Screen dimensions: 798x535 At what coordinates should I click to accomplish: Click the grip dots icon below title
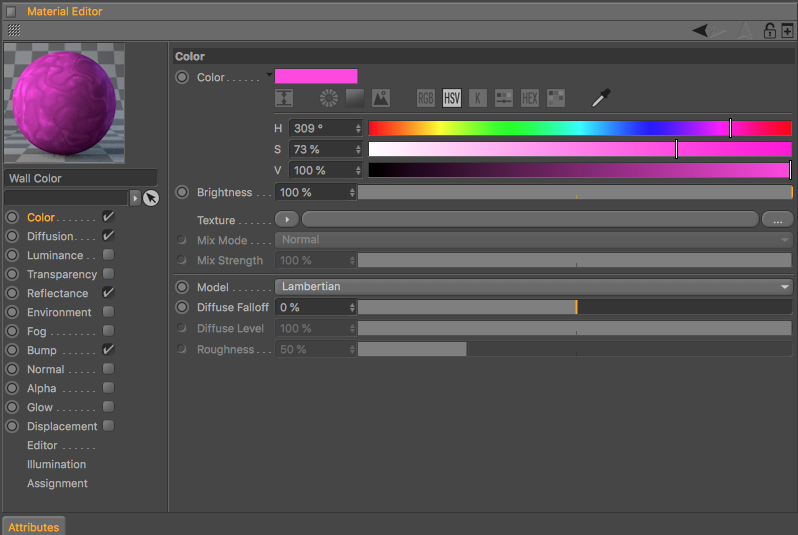click(x=14, y=31)
